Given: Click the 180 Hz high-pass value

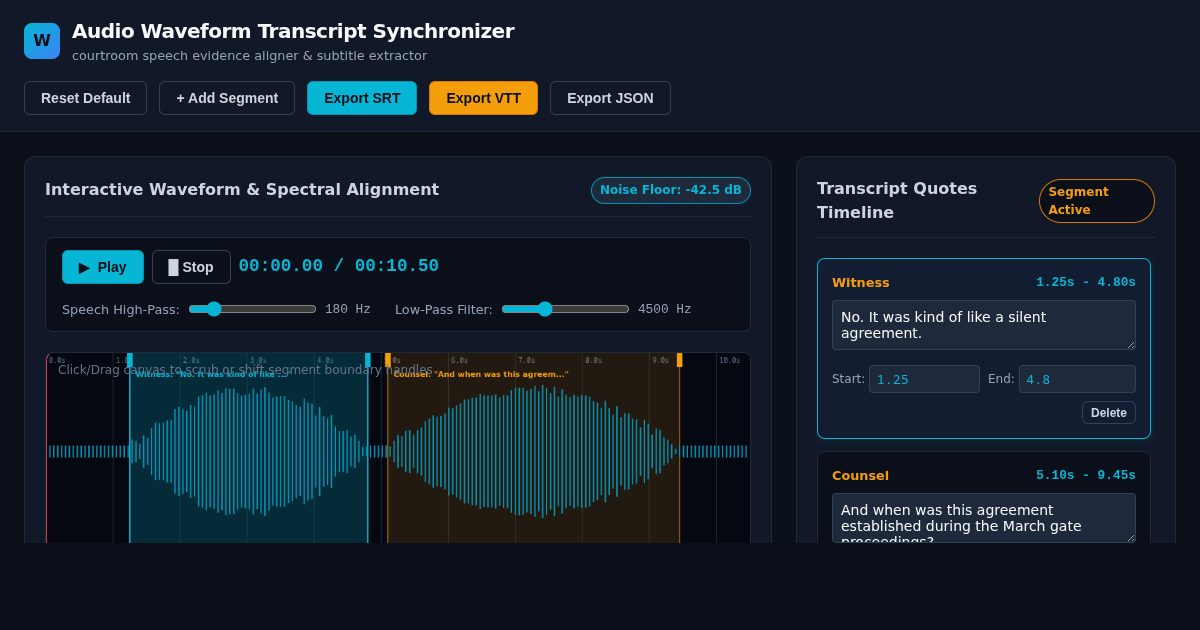Looking at the screenshot, I should 348,309.
